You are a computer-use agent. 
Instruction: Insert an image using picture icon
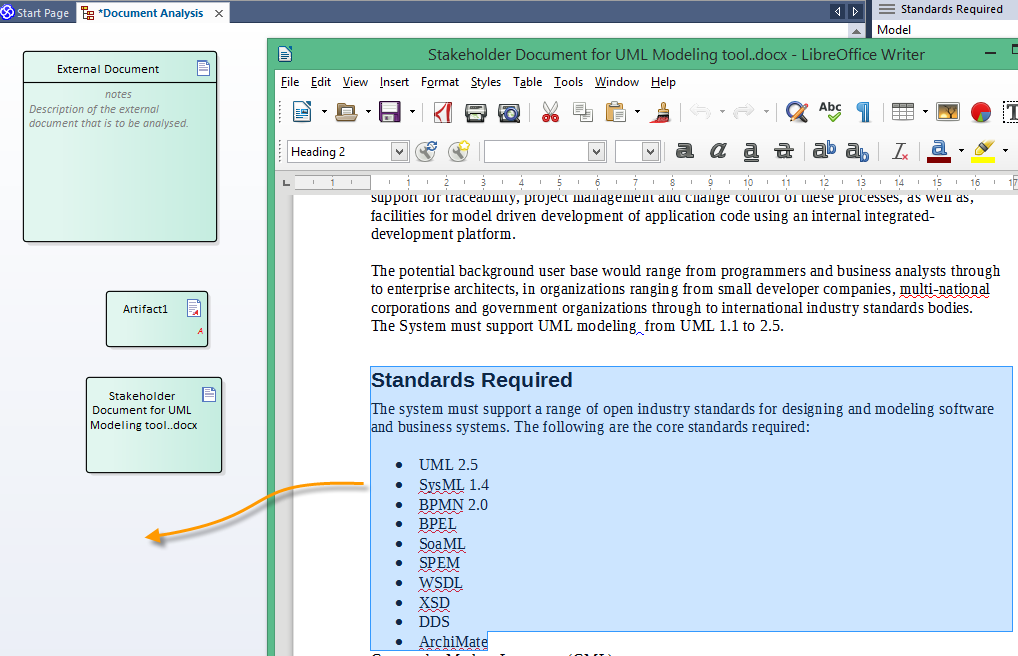[x=948, y=112]
